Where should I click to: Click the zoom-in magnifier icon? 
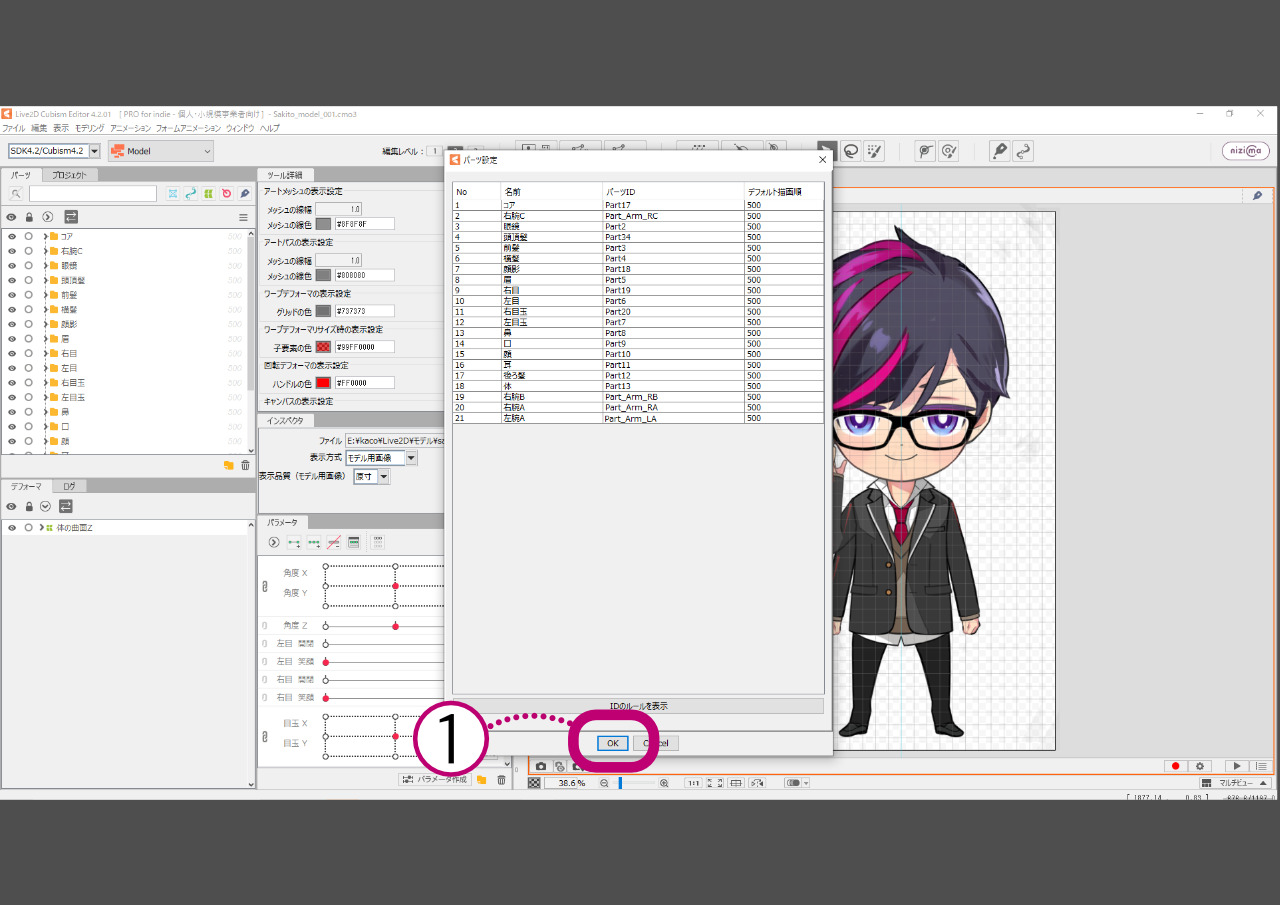664,783
